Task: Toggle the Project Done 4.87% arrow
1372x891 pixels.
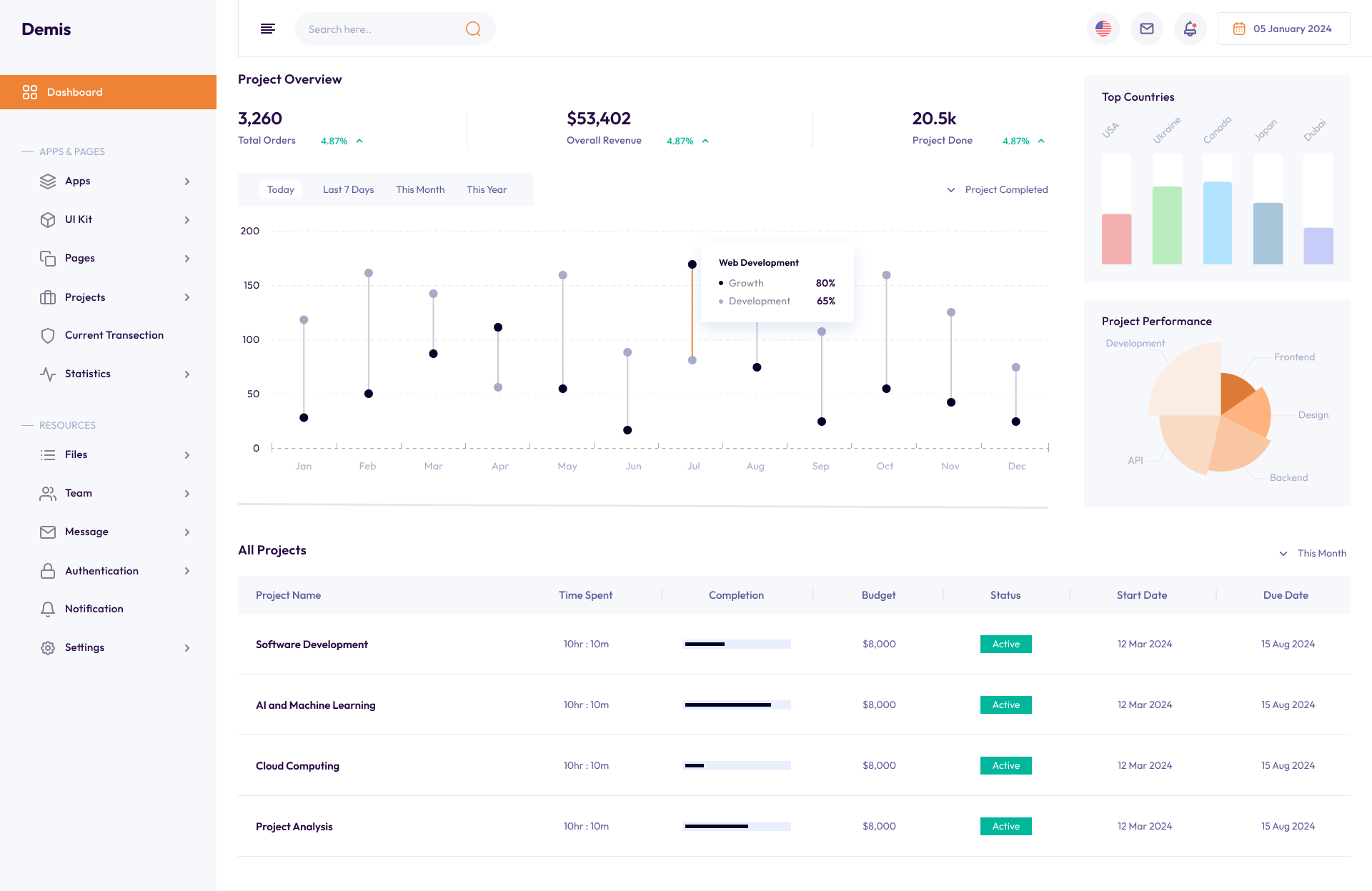Action: 1042,141
